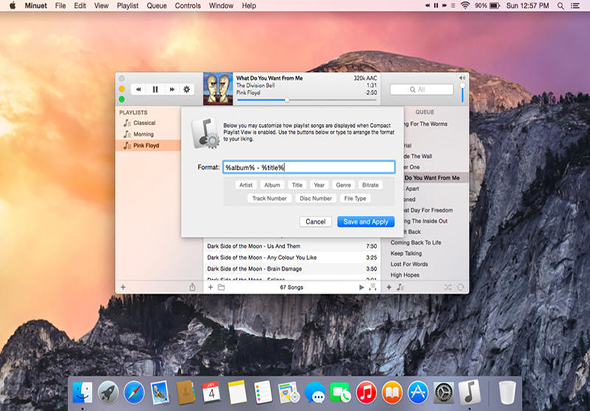The width and height of the screenshot is (590, 411).
Task: Cancel the format dialog
Action: pyautogui.click(x=315, y=222)
